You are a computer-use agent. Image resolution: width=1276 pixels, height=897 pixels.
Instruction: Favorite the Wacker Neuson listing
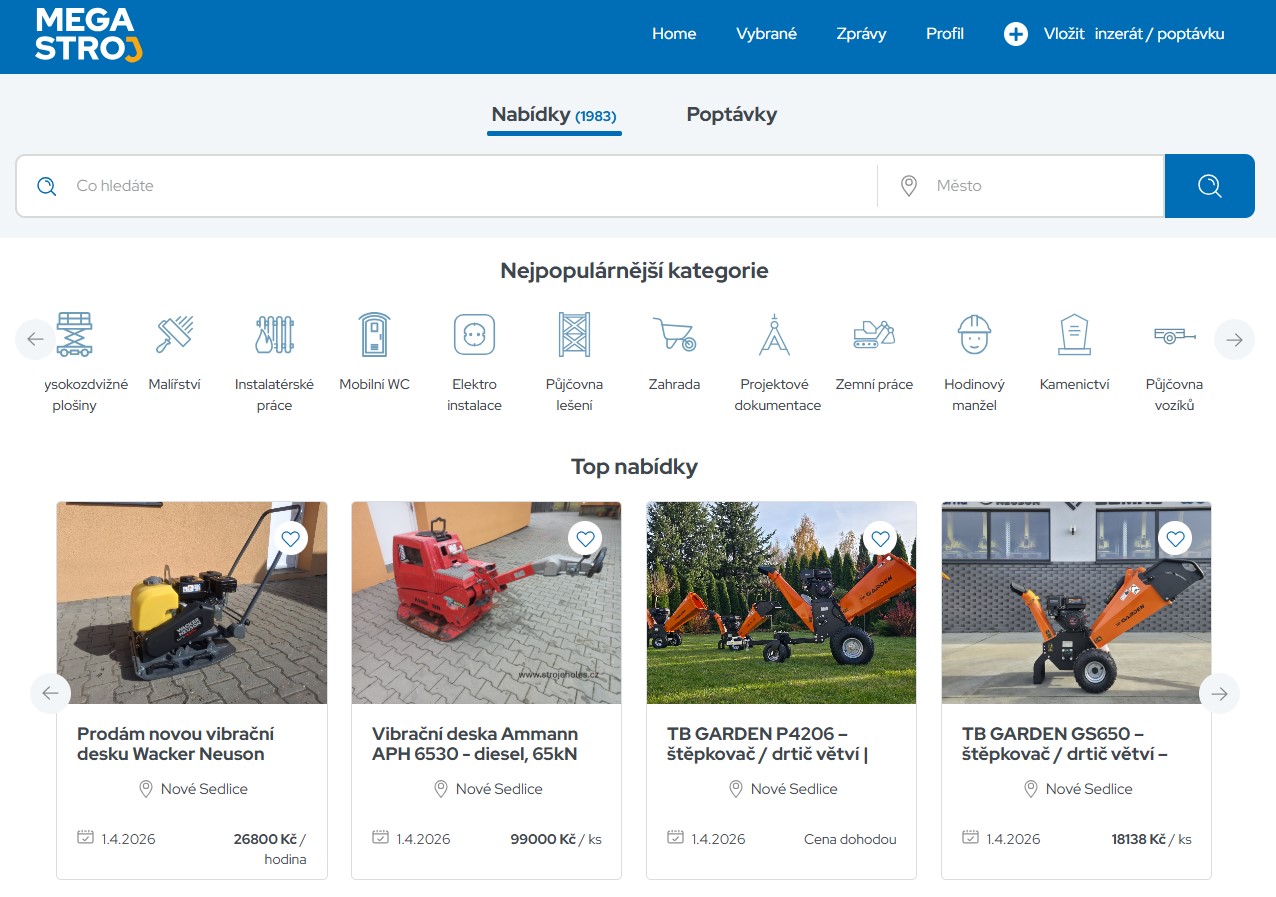(291, 539)
